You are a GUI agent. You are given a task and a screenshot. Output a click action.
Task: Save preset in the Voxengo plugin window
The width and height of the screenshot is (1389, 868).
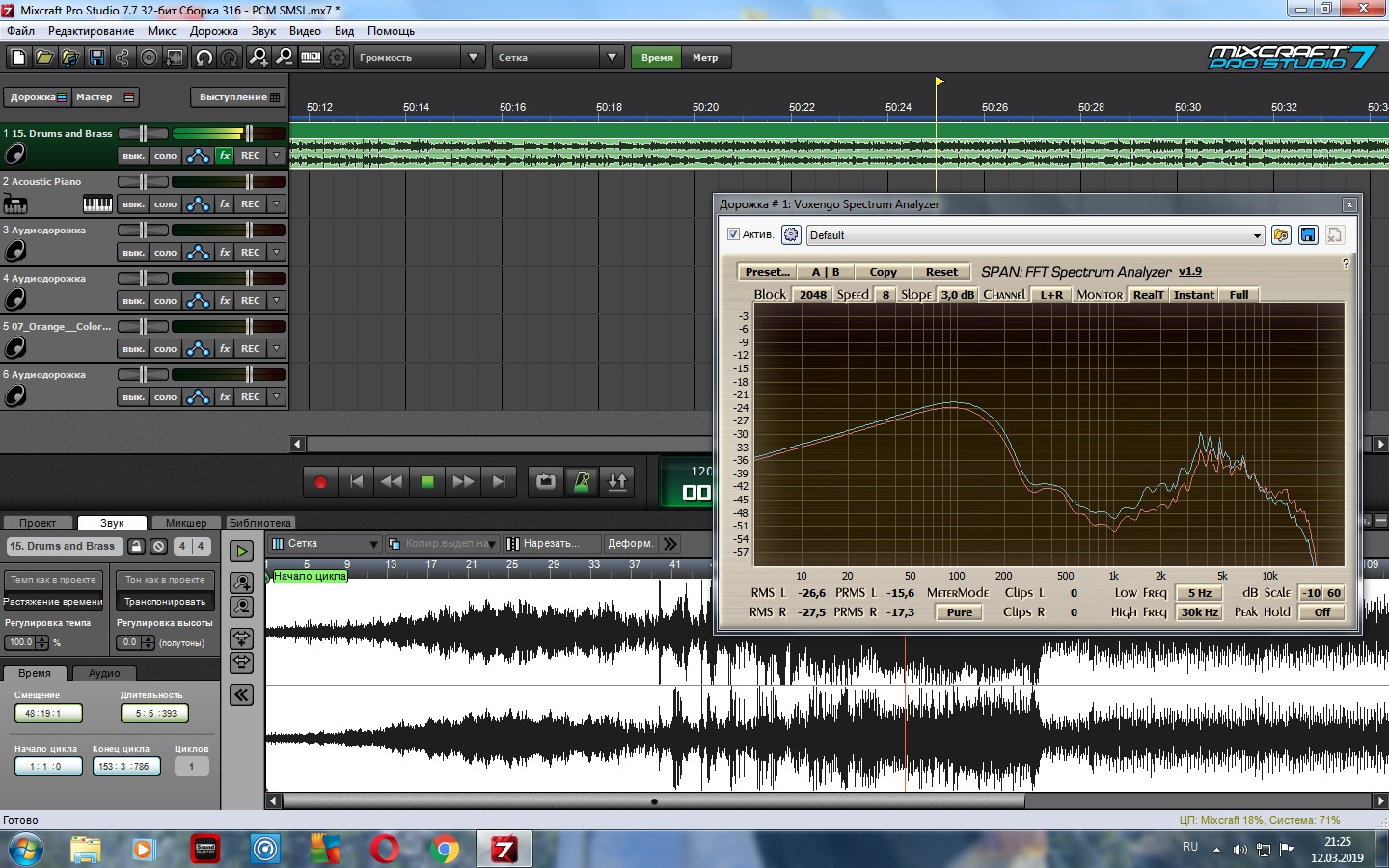(x=1308, y=235)
